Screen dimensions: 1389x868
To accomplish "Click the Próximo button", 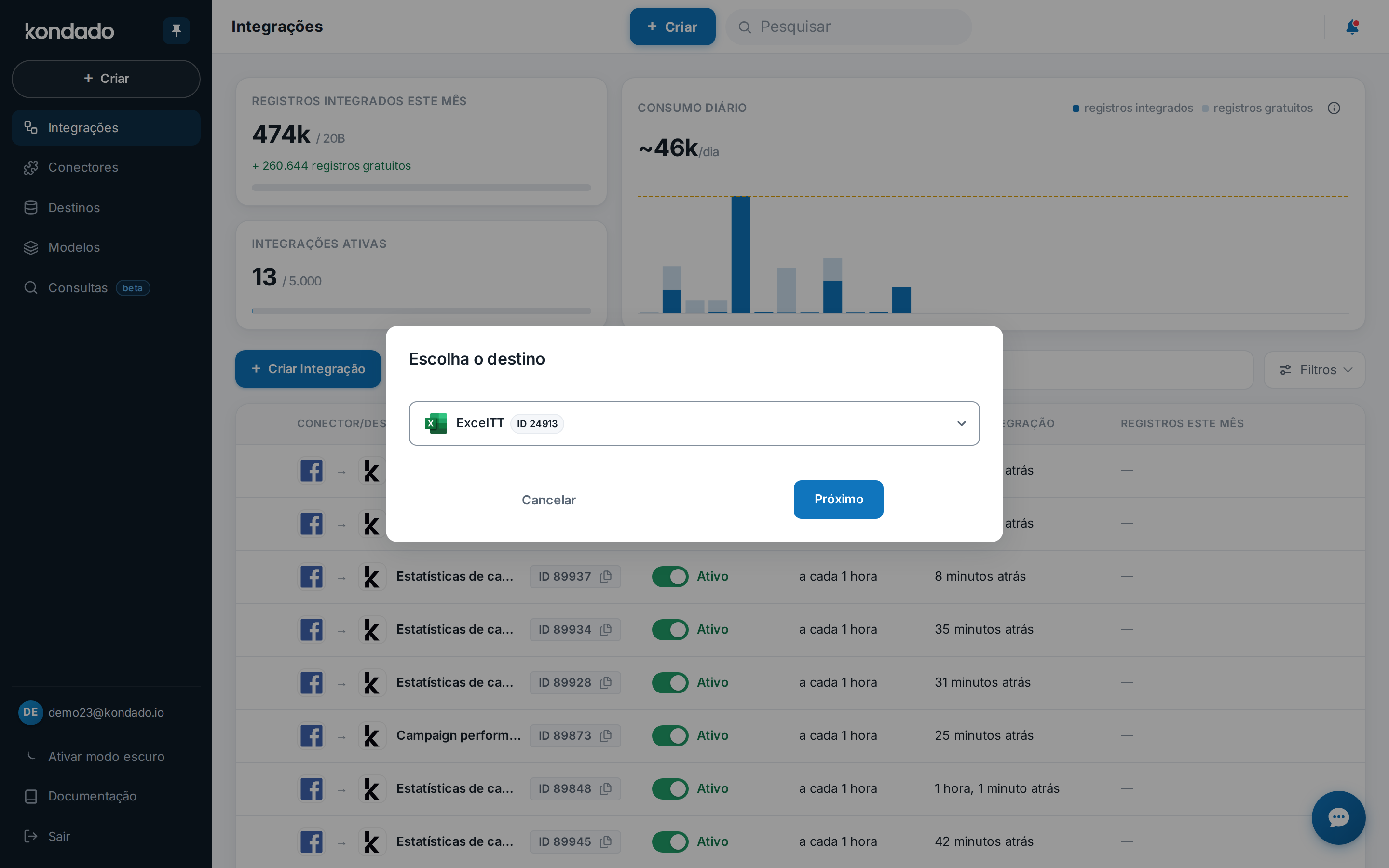I will [x=838, y=500].
